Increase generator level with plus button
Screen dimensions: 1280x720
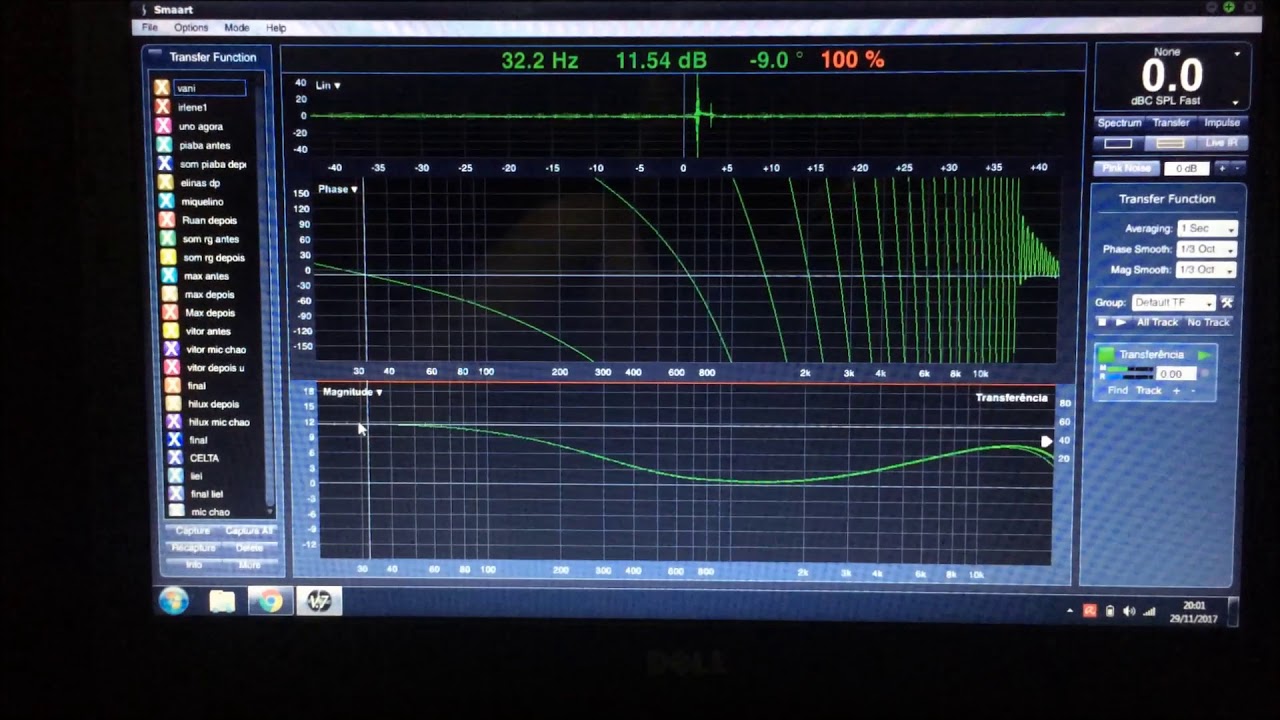[1221, 169]
